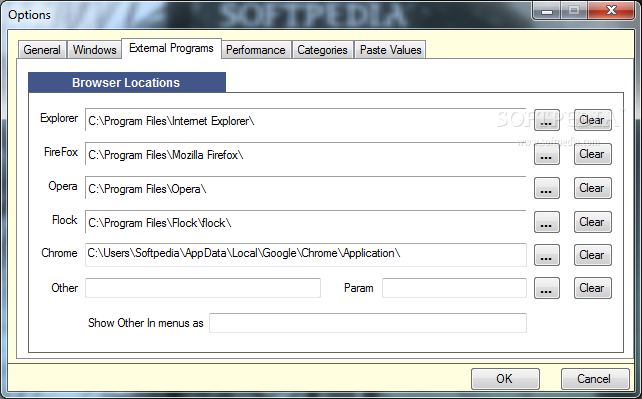Clear the Explorer path

point(592,120)
